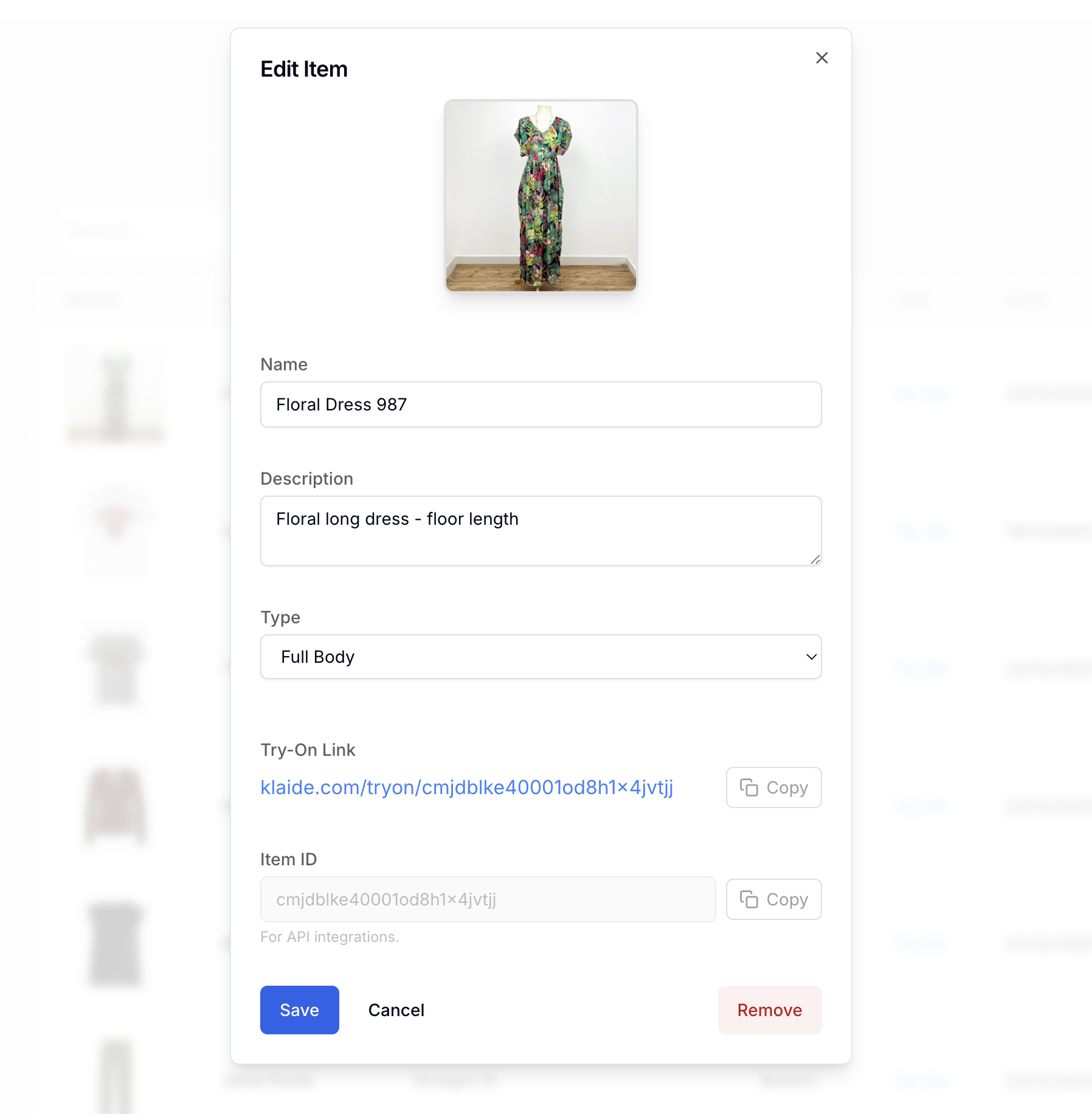Click the floral dress product image
This screenshot has height=1114, width=1092.
click(x=541, y=196)
